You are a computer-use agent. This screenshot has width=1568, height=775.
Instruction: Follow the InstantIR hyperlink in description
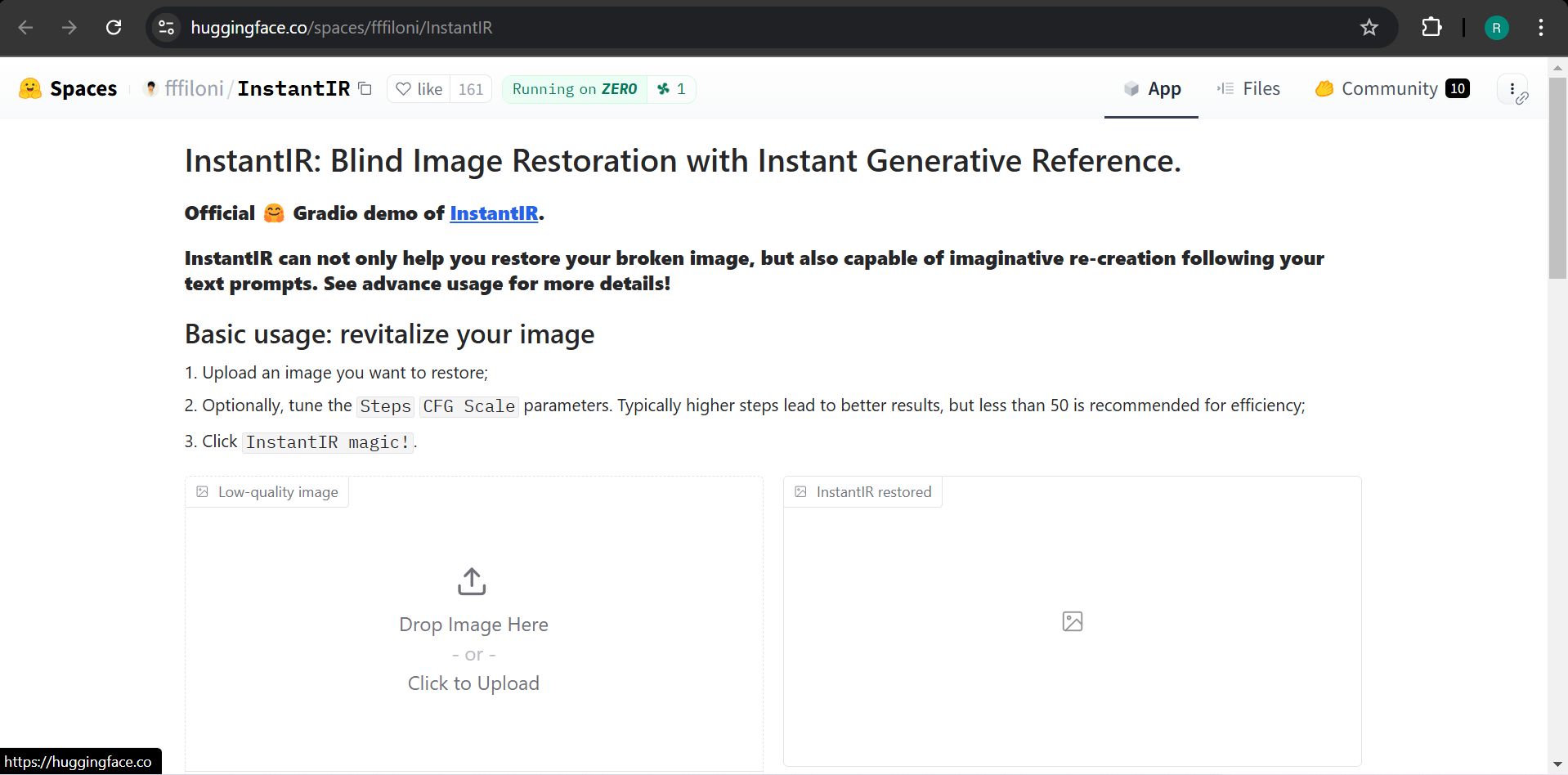(x=494, y=213)
